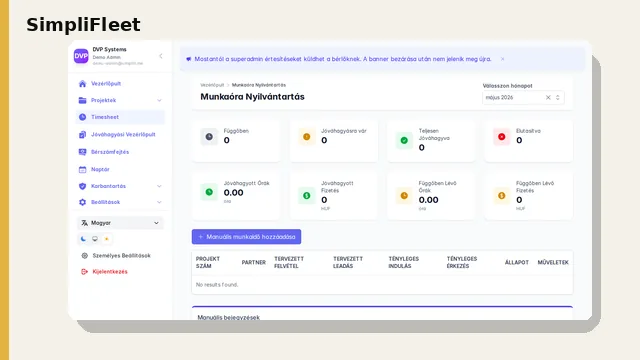Click the Beállítások gear icon
The height and width of the screenshot is (360, 640).
(82, 202)
